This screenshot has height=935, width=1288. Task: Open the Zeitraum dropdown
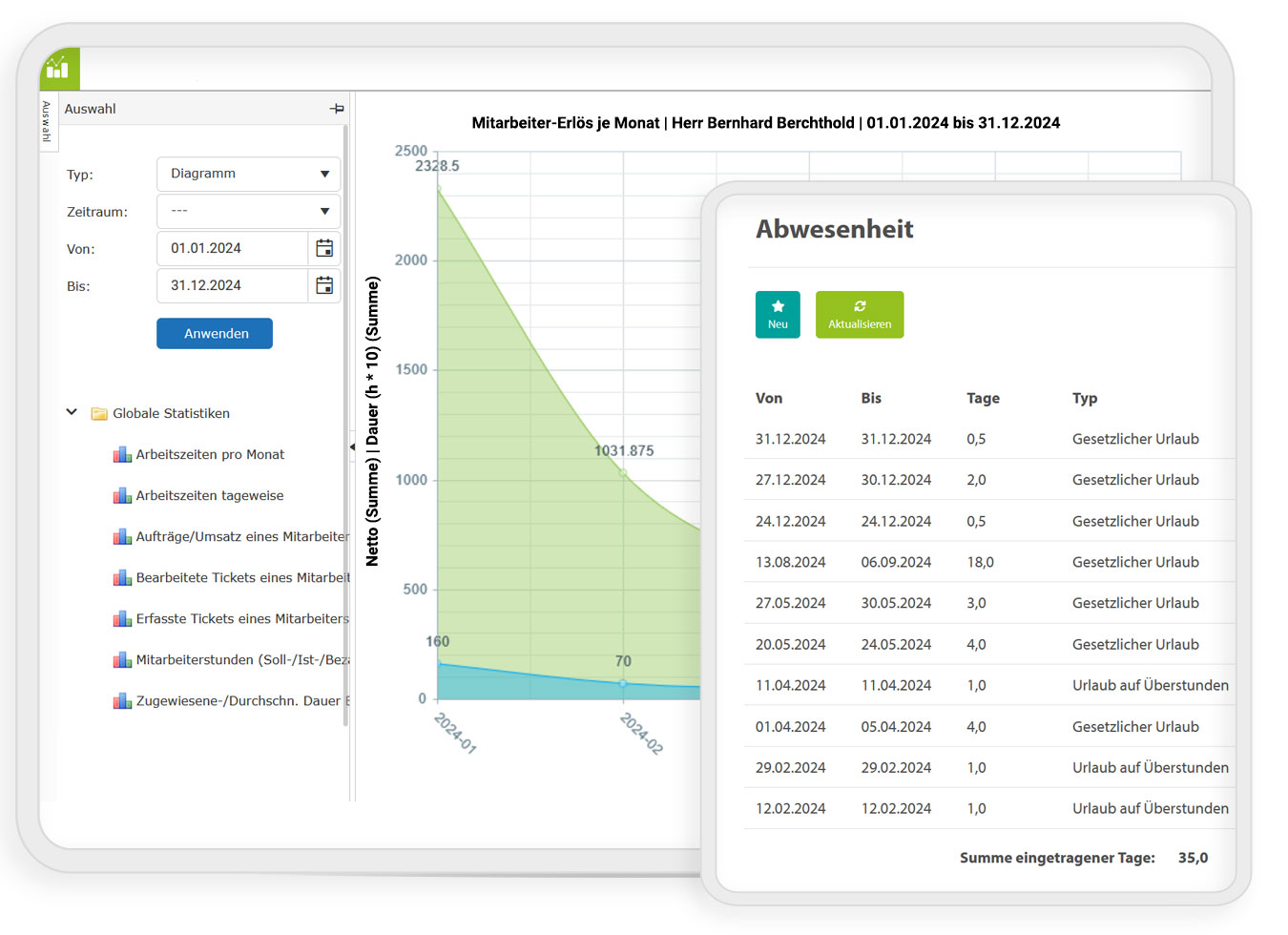pyautogui.click(x=248, y=211)
